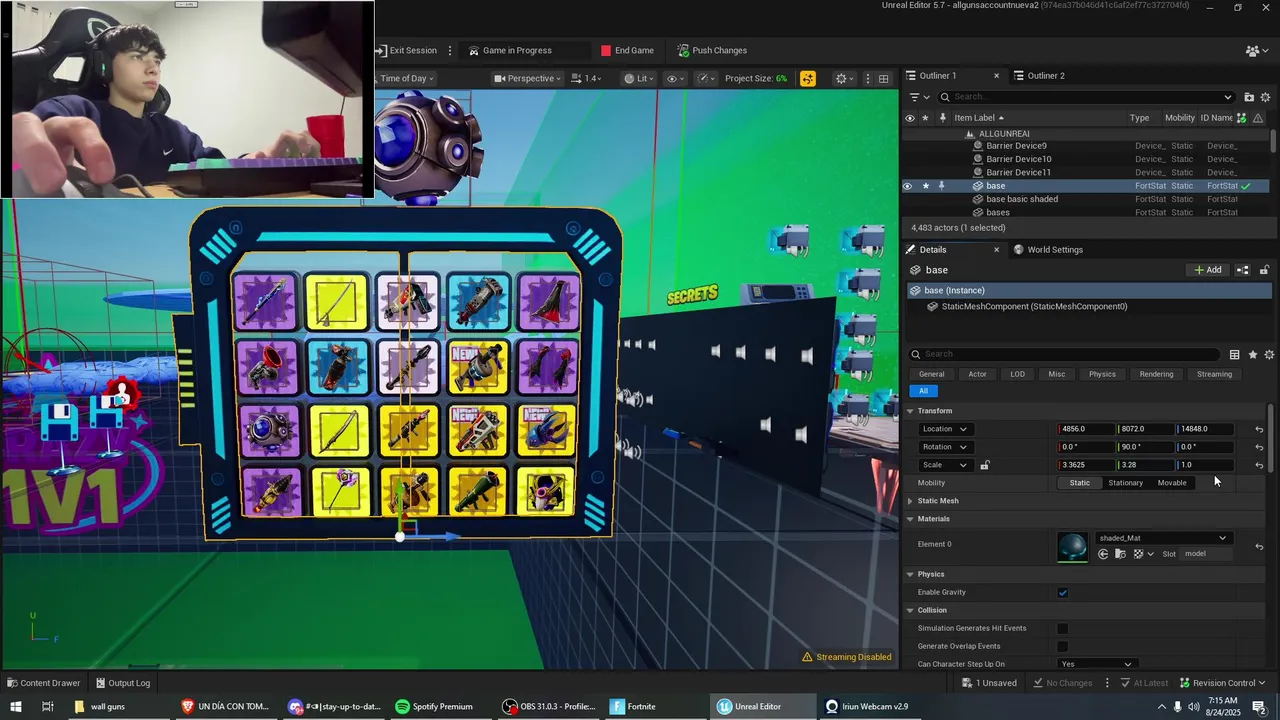Expand the Static Mesh section
The height and width of the screenshot is (720, 1280).
910,501
